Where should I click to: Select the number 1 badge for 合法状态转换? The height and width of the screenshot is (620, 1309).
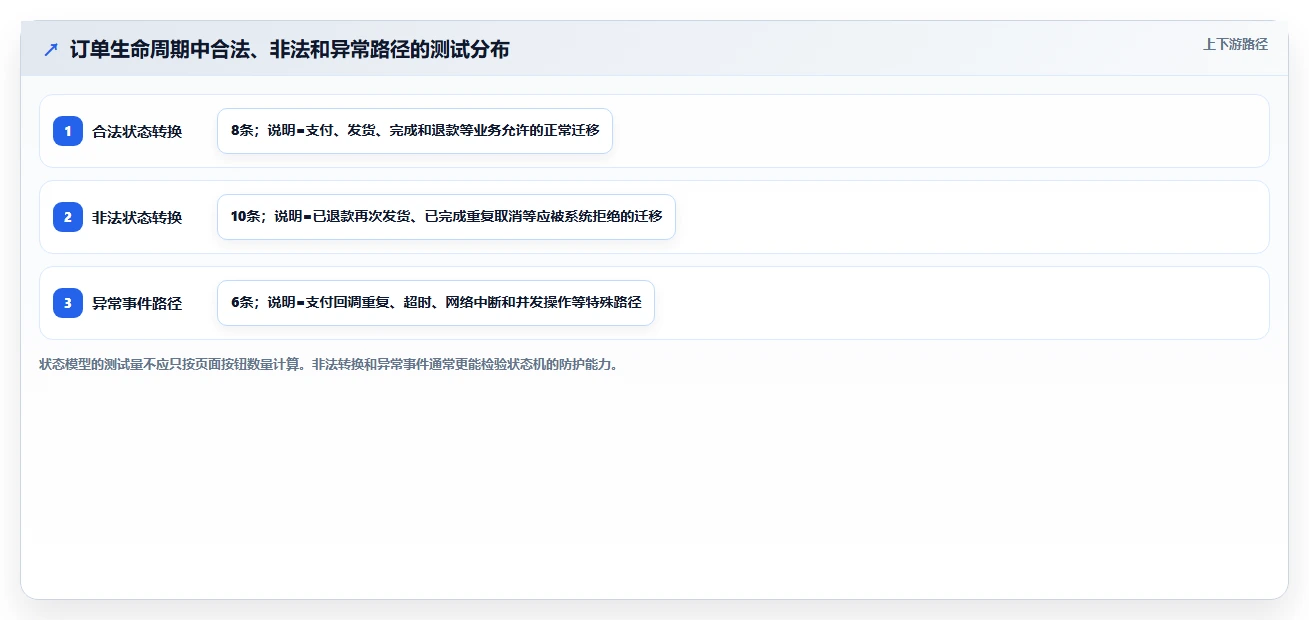(x=68, y=131)
